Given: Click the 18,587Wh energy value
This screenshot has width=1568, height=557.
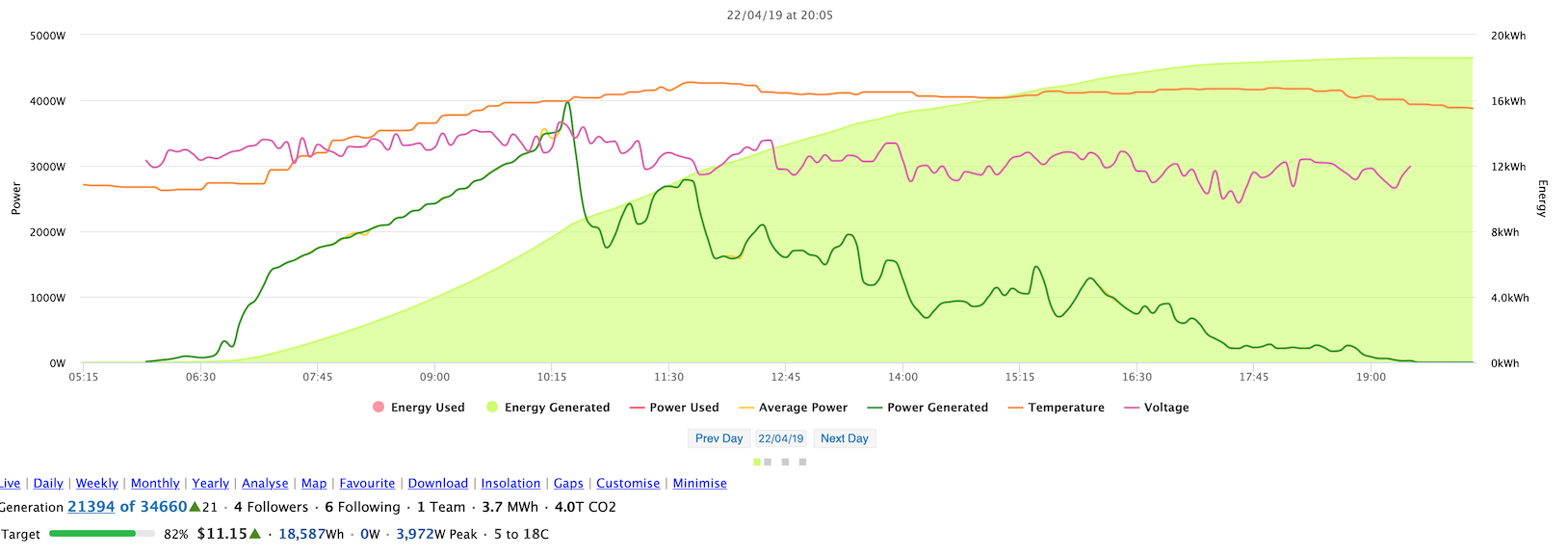Looking at the screenshot, I should click(x=311, y=534).
